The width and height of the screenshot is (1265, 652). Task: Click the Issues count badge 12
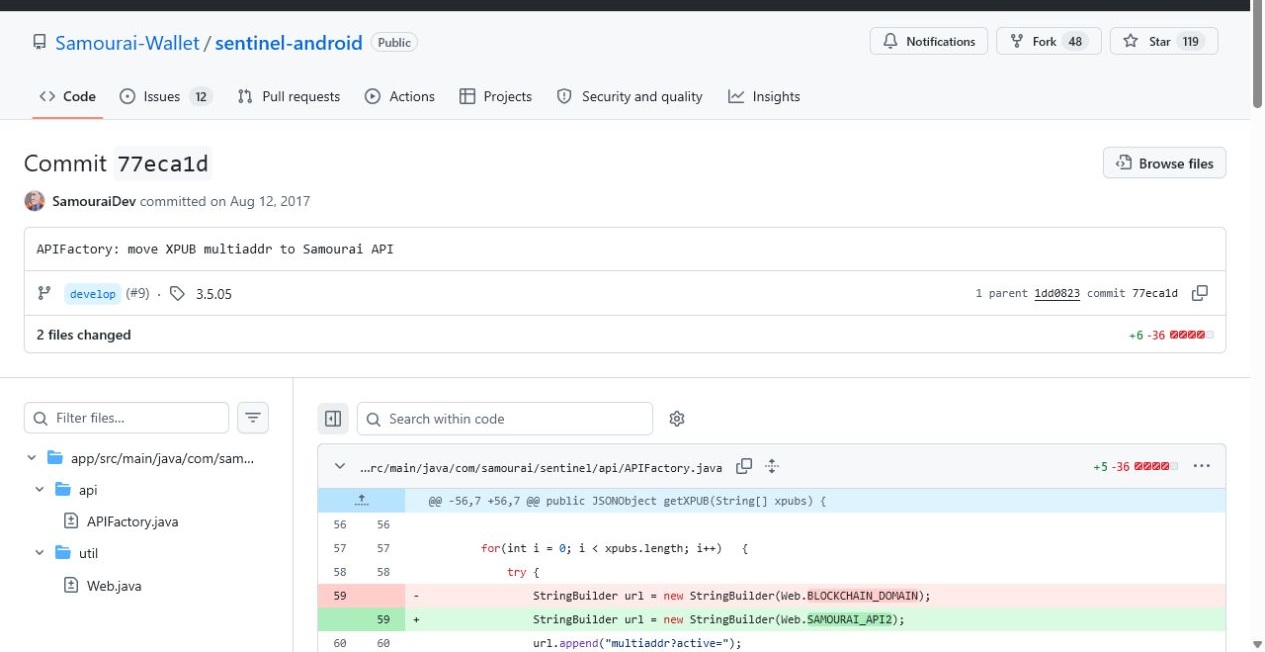[201, 97]
